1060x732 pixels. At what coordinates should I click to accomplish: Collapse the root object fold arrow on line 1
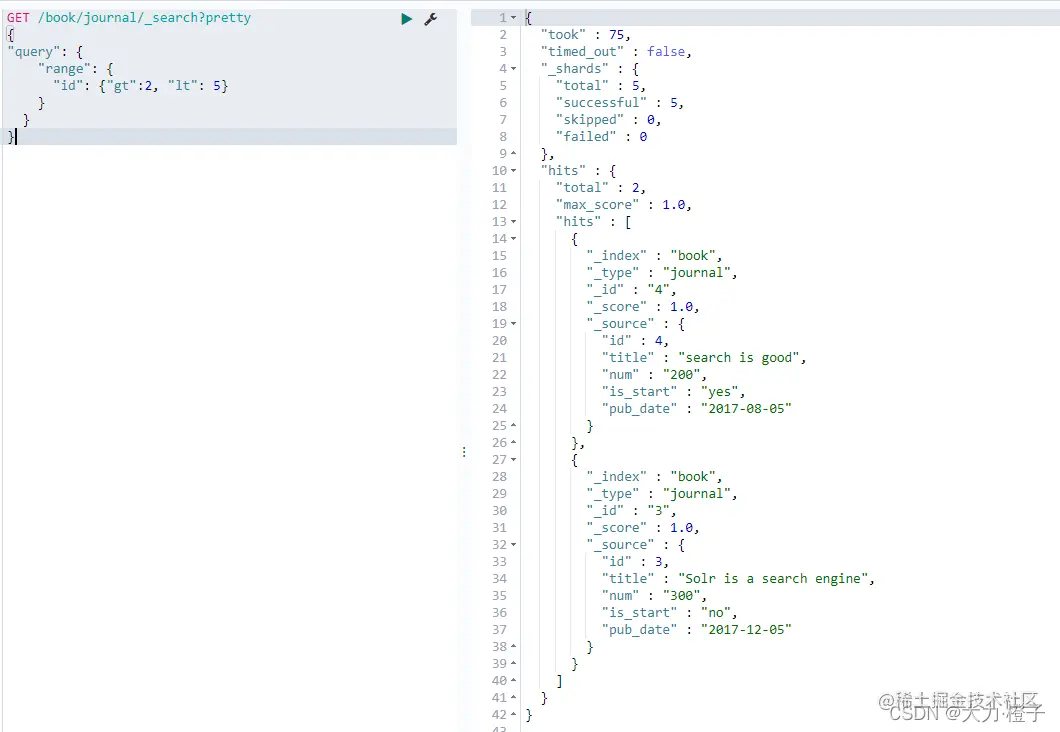pyautogui.click(x=514, y=18)
